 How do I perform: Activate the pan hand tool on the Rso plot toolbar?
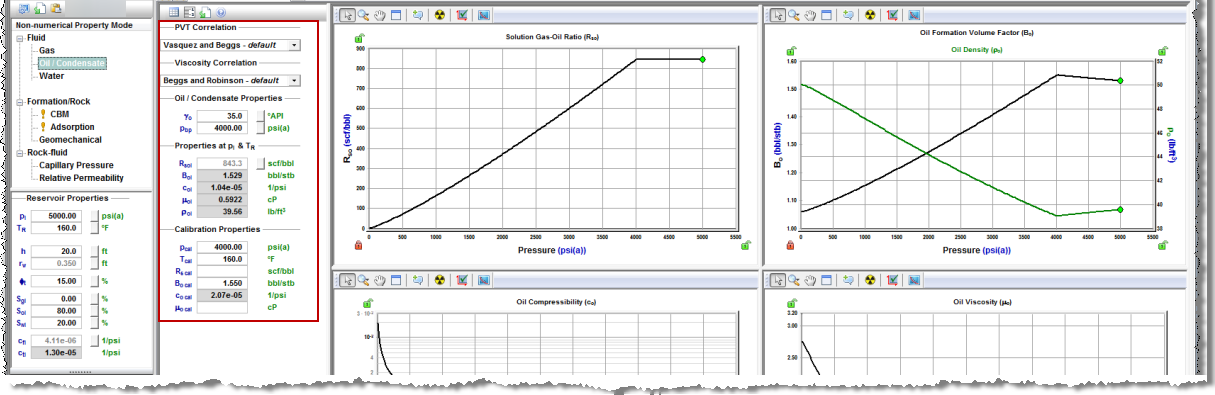click(x=379, y=16)
